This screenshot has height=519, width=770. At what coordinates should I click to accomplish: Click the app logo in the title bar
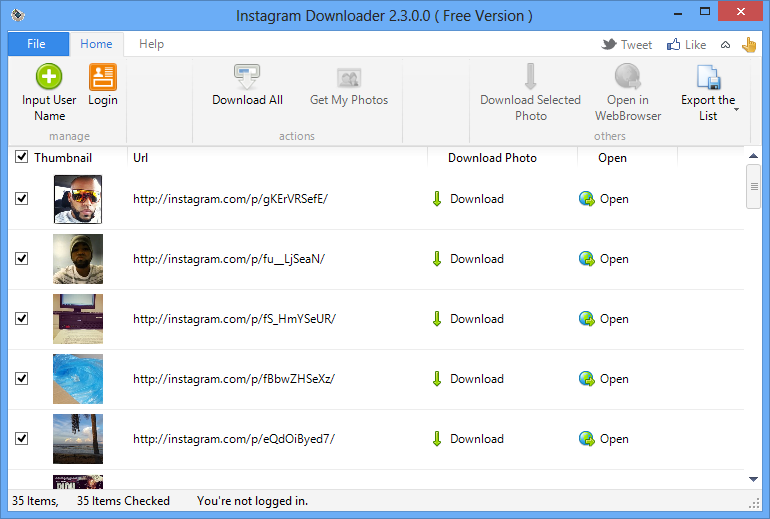(18, 15)
